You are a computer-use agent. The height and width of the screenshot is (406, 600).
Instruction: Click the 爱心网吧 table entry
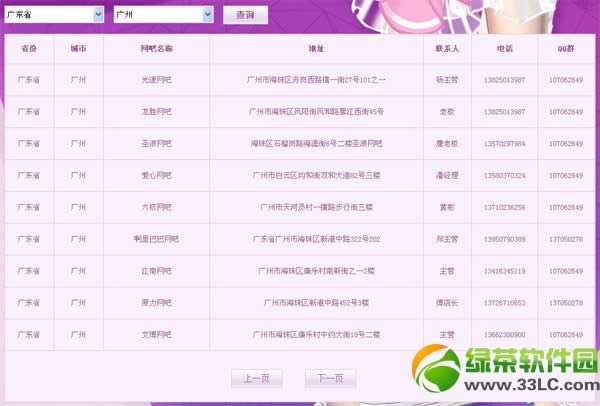[157, 175]
